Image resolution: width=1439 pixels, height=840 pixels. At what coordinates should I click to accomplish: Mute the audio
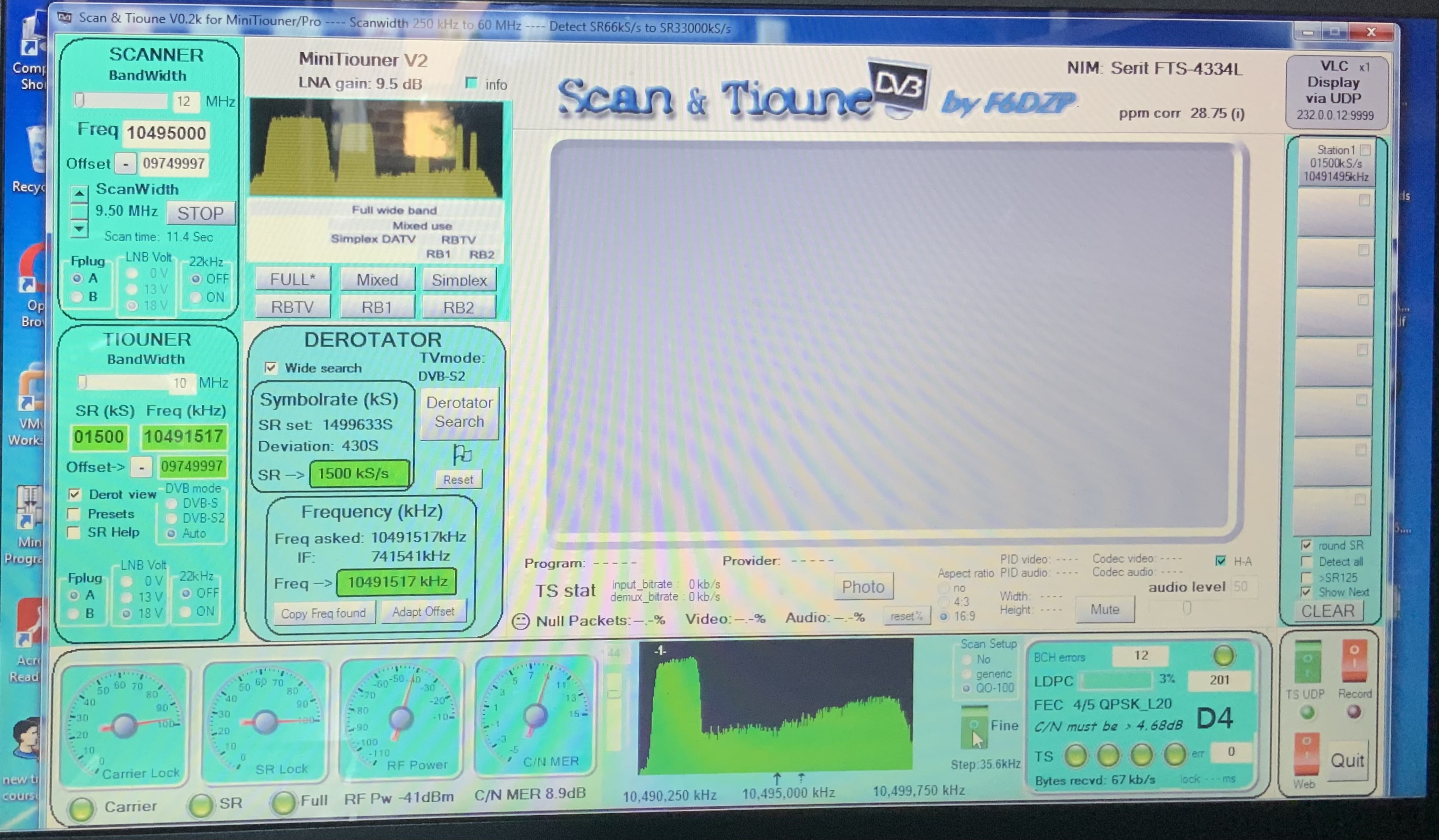tap(1104, 609)
